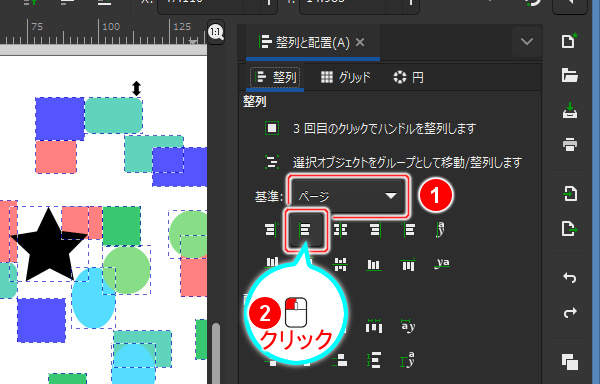Align right edges to anchor's left edge
The height and width of the screenshot is (384, 600).
pyautogui.click(x=271, y=229)
